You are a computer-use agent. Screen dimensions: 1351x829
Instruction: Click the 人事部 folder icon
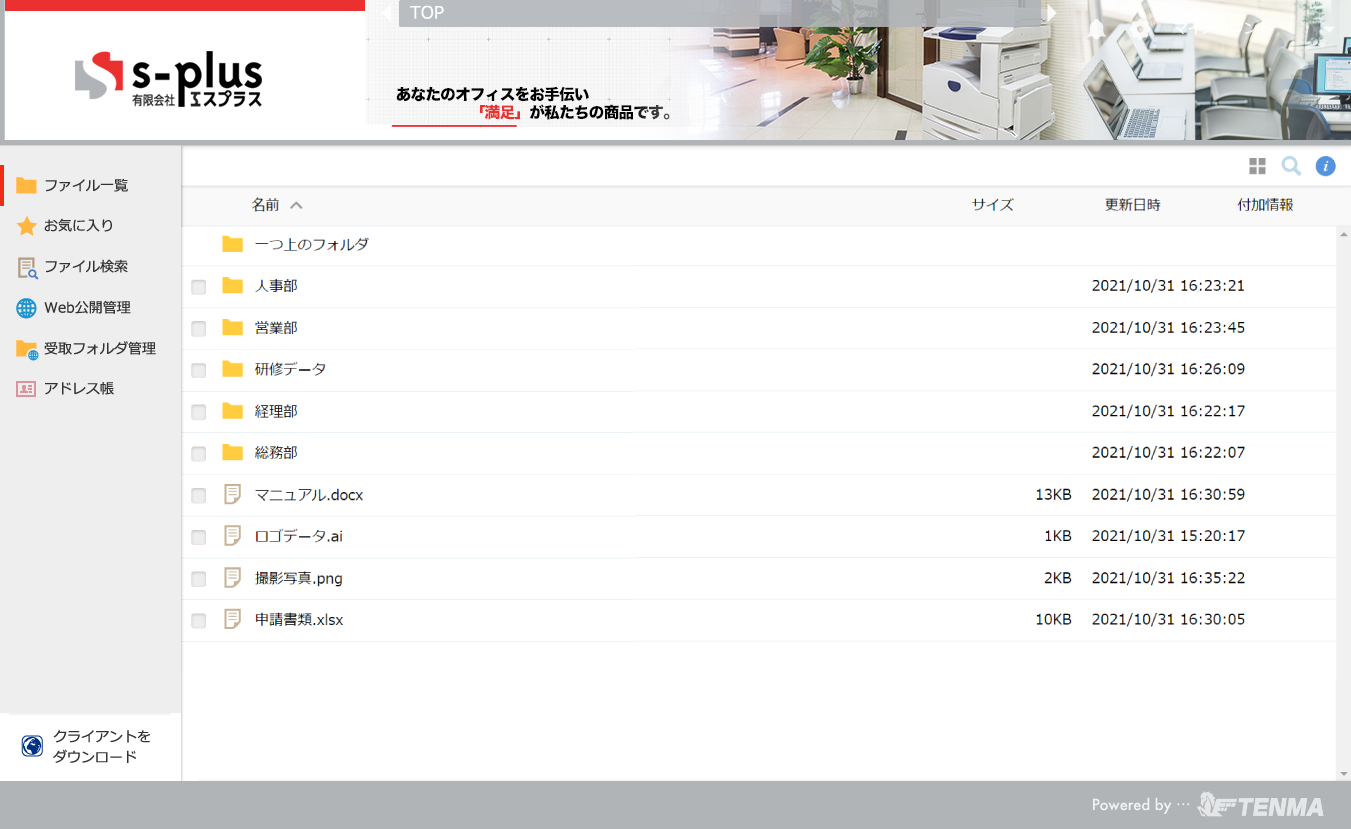pyautogui.click(x=233, y=286)
